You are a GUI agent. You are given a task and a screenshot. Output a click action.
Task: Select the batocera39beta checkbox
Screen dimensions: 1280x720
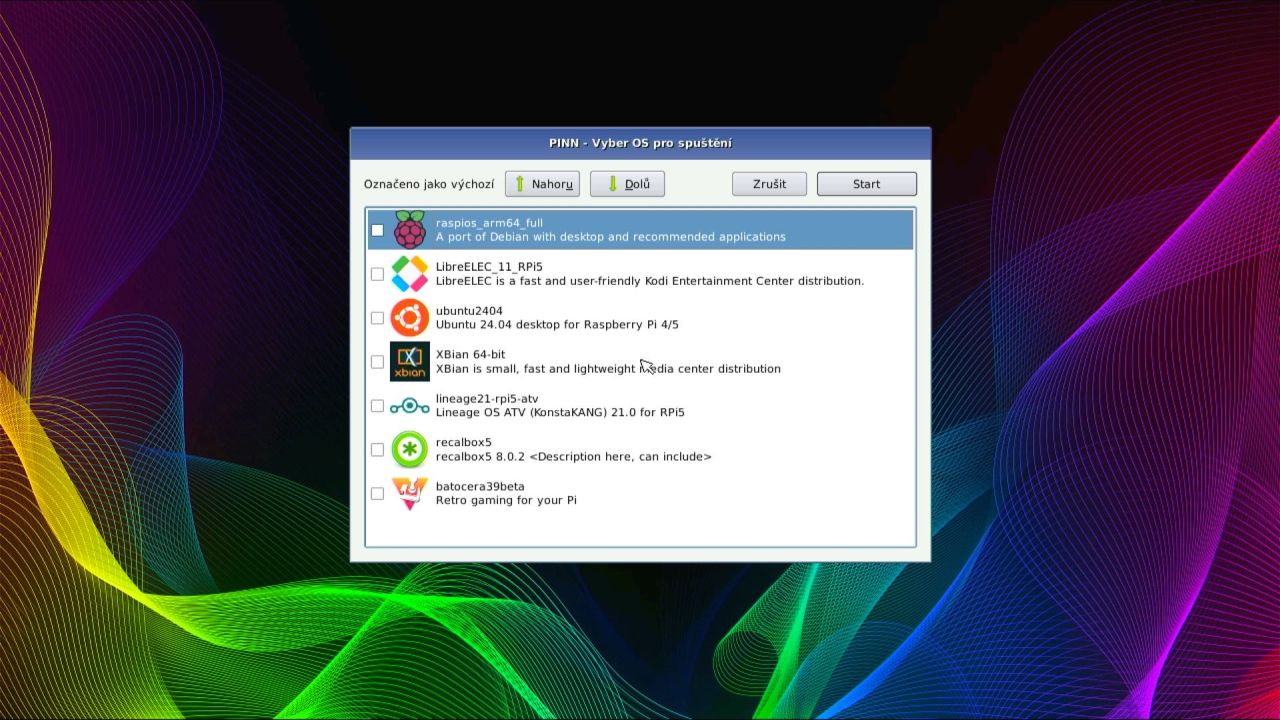coord(377,494)
